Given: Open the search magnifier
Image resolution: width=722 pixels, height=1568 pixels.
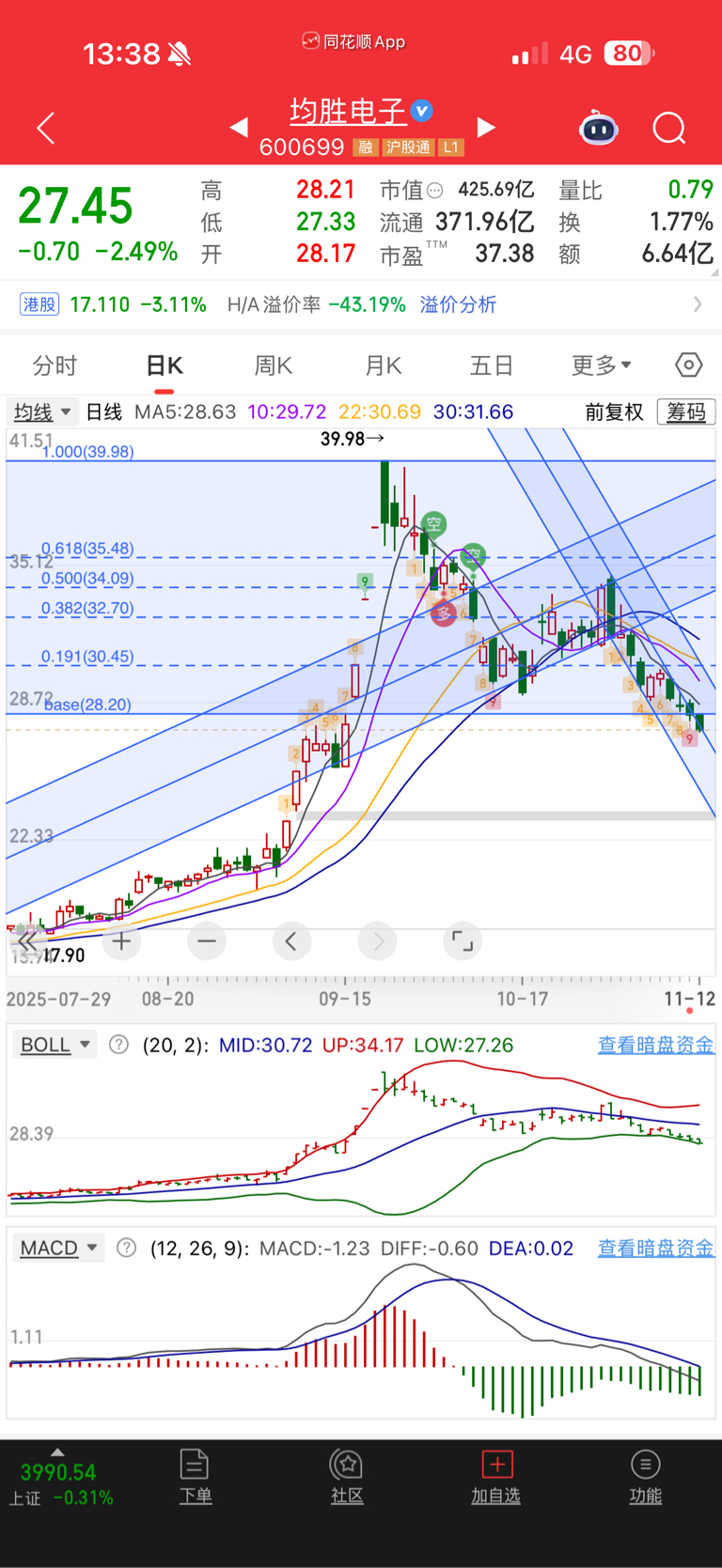Looking at the screenshot, I should point(669,128).
